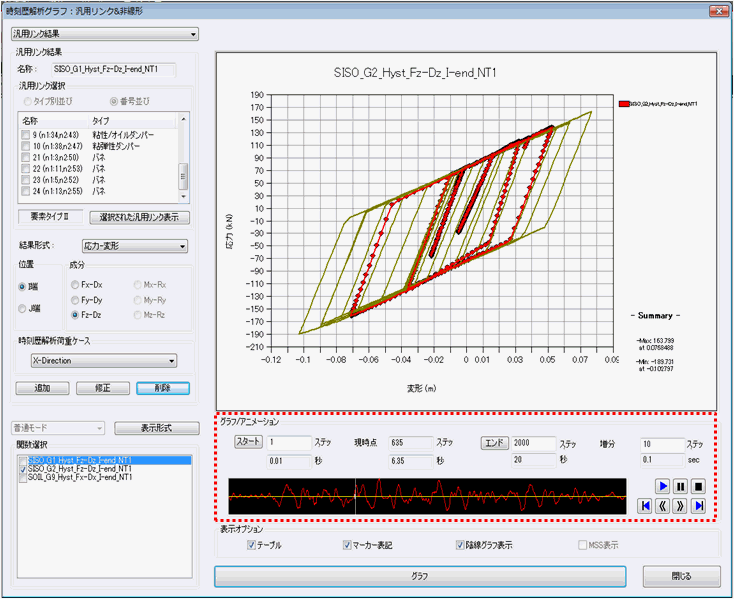Stop the animation playback
Viewport: 734px width, 599px height.
698,487
